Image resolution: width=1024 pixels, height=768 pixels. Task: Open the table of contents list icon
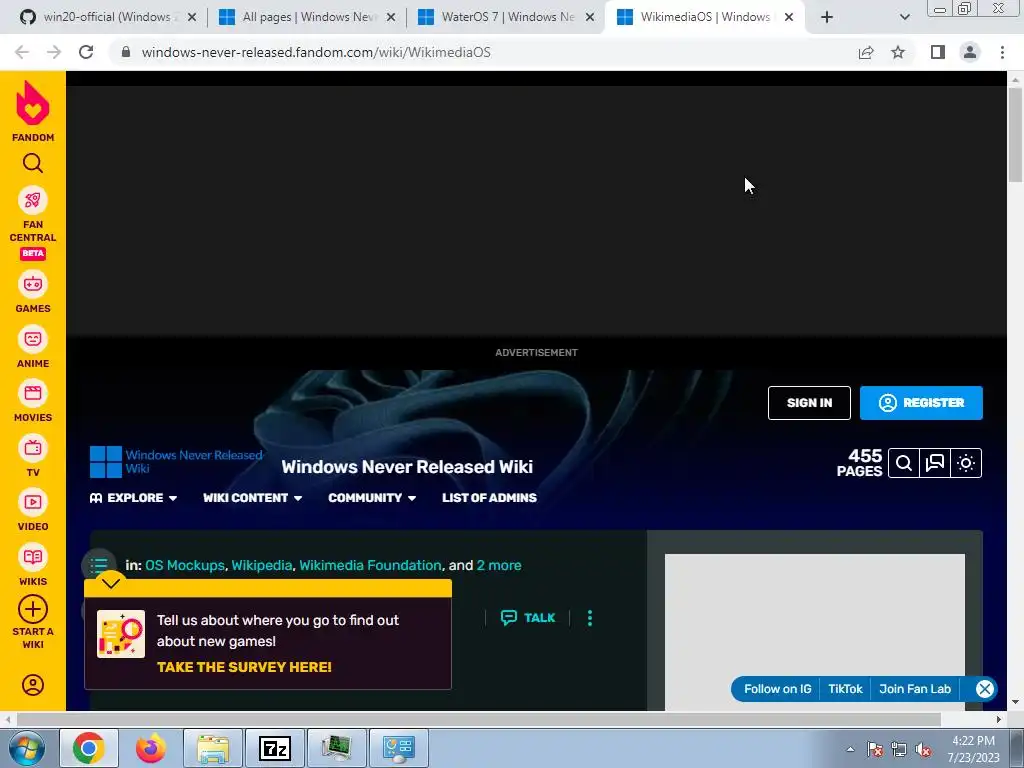tap(99, 565)
